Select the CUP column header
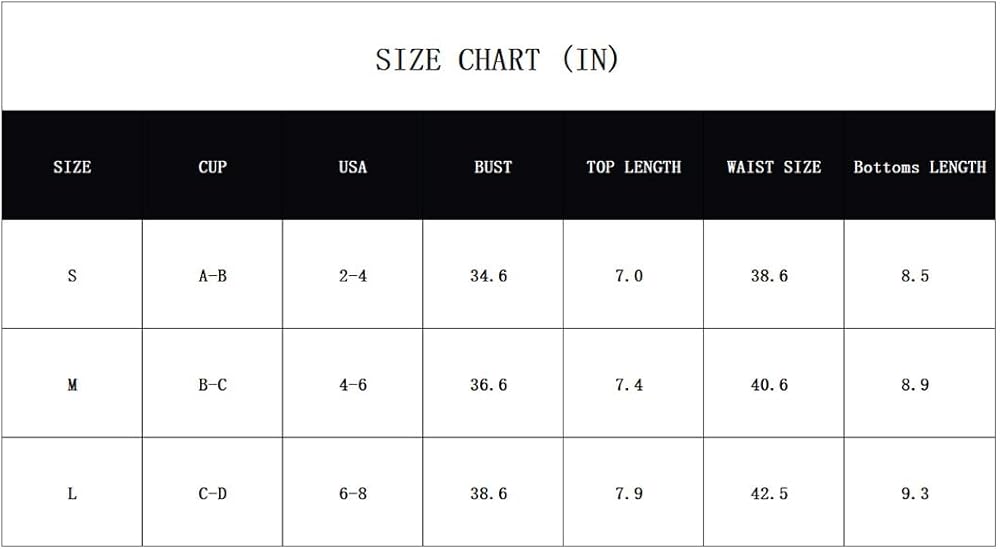The image size is (1000, 549). tap(212, 167)
